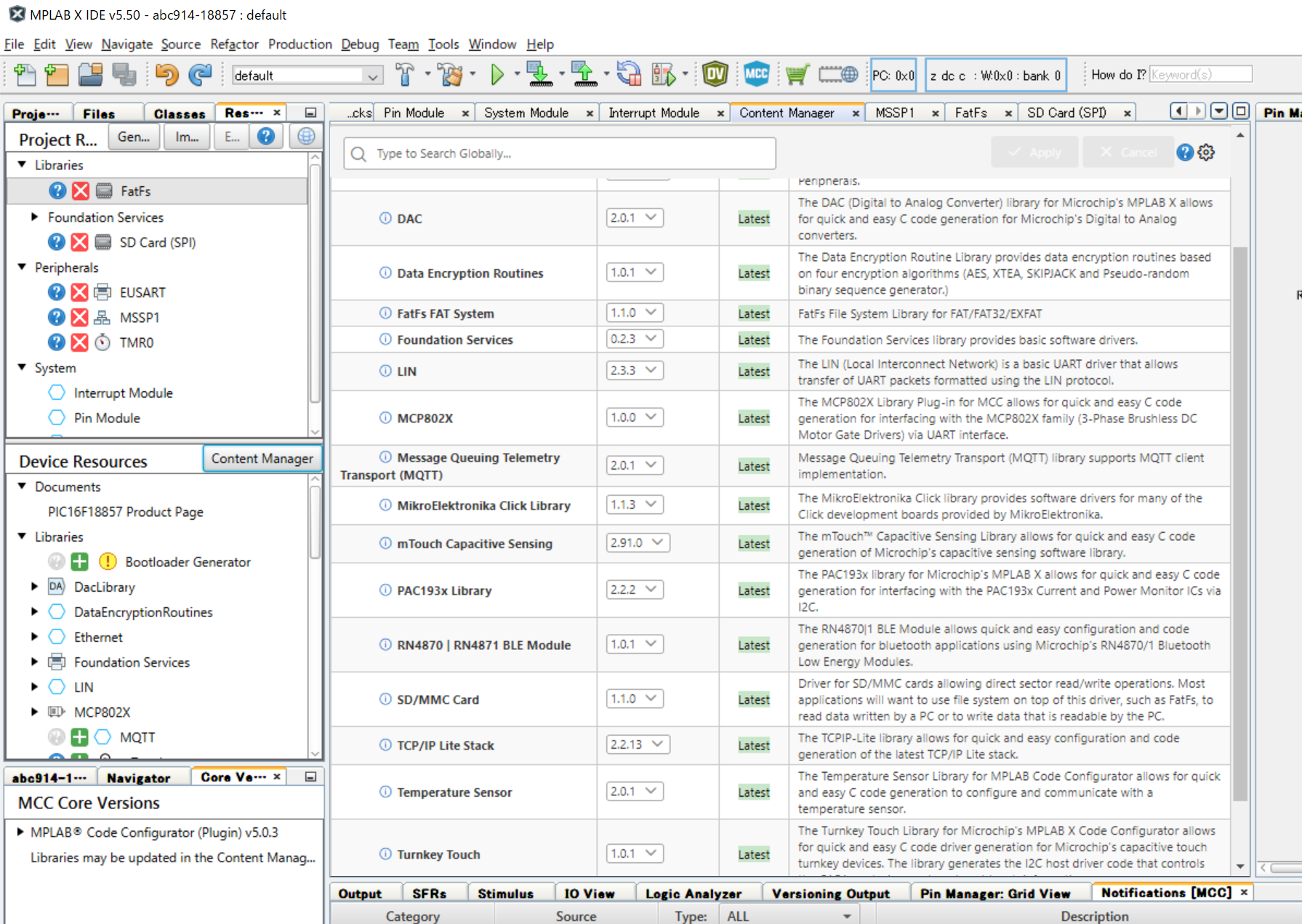Add Bootloader Generator with green plus

[x=80, y=562]
